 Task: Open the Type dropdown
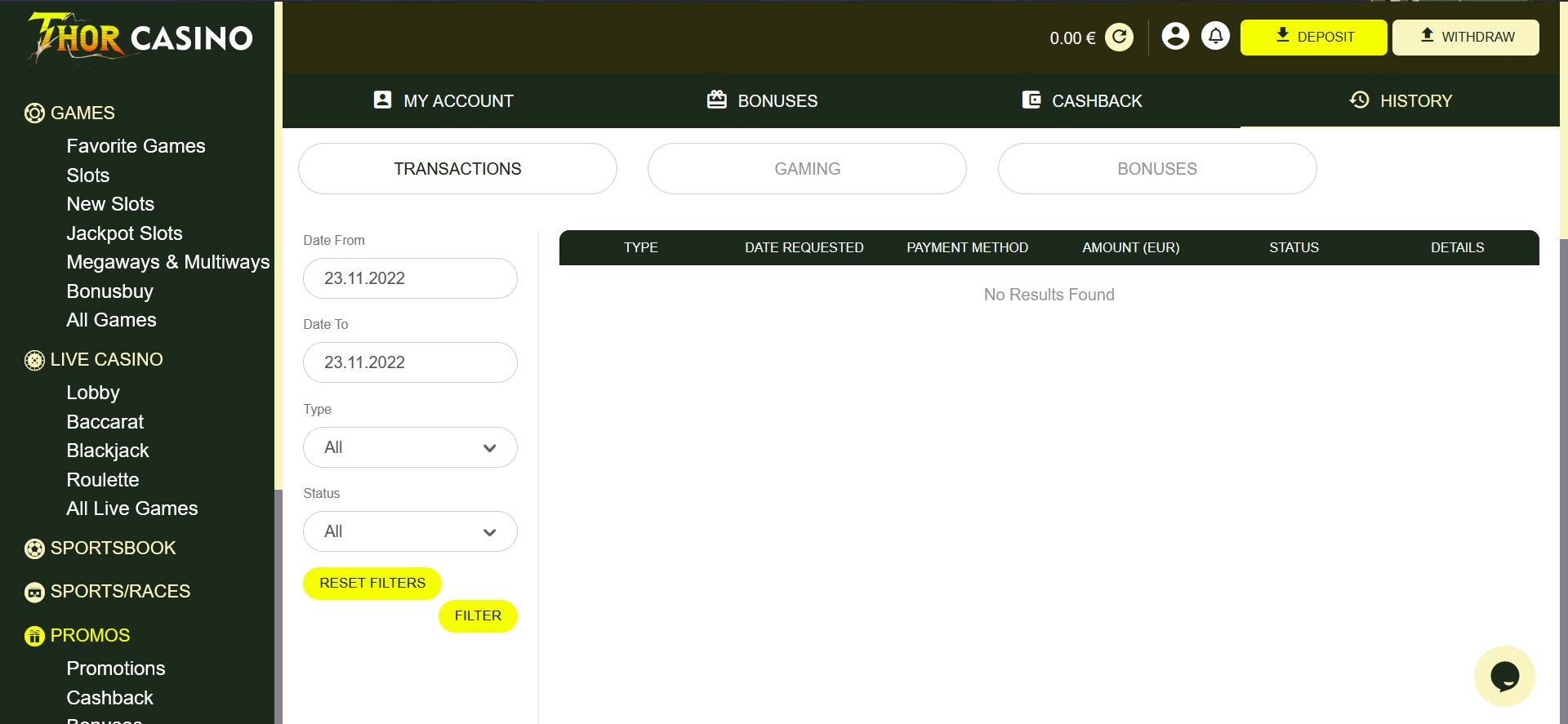coord(410,447)
